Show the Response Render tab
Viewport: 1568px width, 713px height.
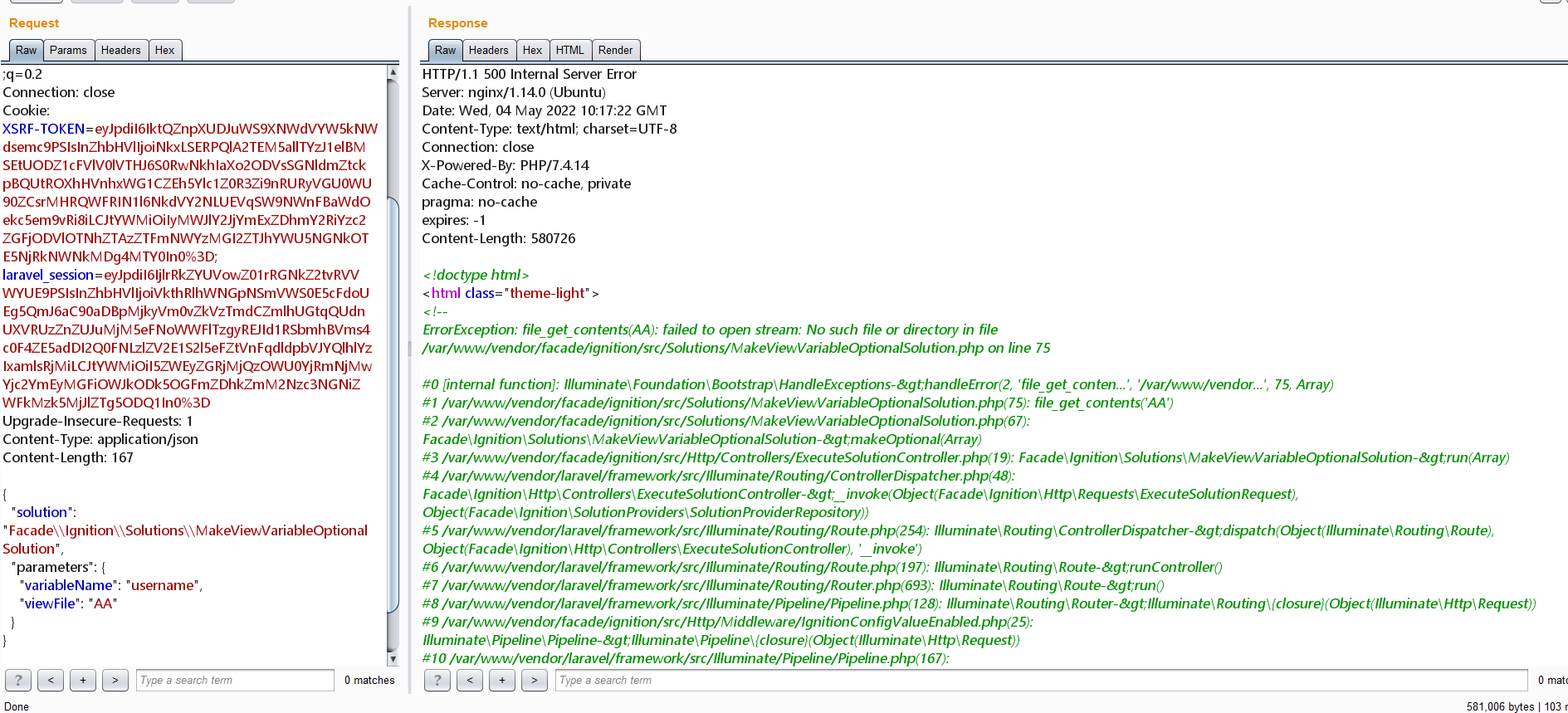[616, 51]
